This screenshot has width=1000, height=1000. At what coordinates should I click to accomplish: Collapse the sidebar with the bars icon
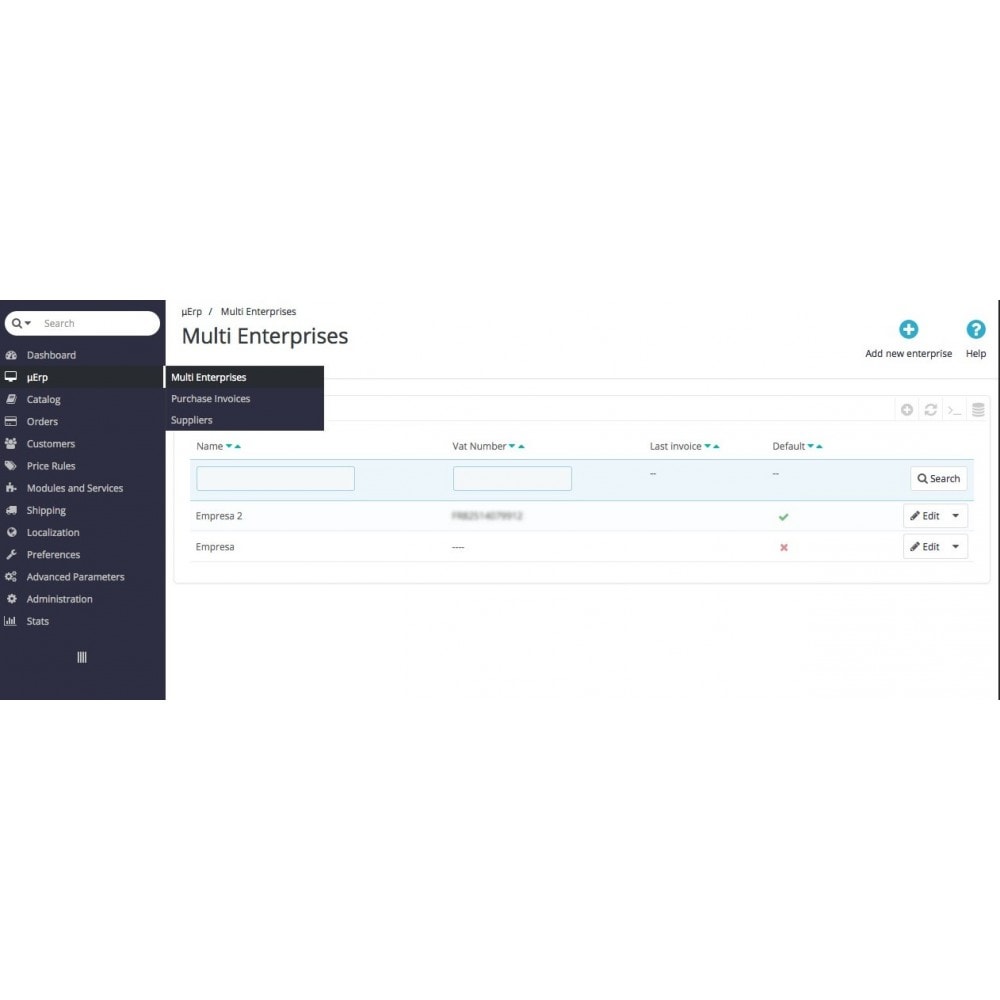coord(82,658)
